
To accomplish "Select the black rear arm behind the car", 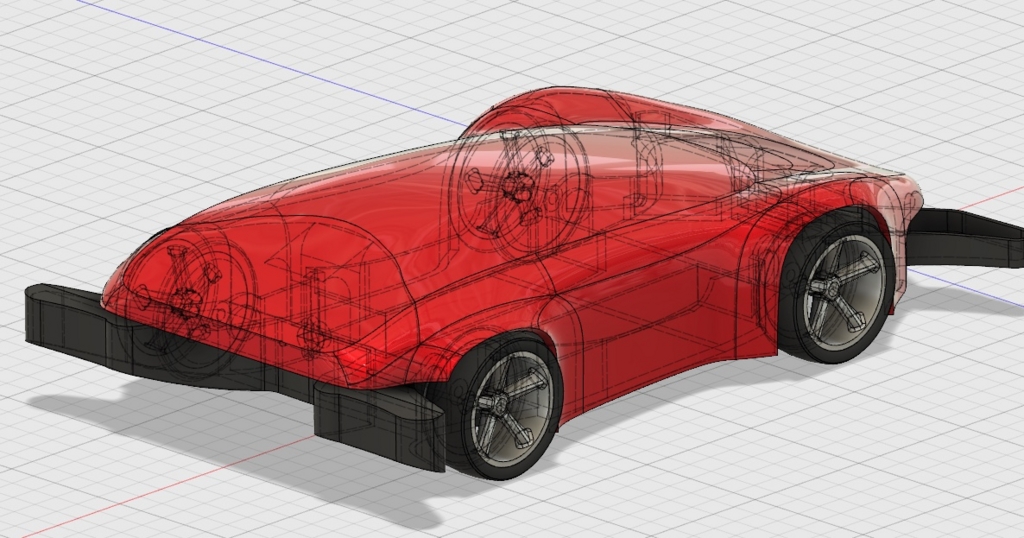I will coord(965,236).
